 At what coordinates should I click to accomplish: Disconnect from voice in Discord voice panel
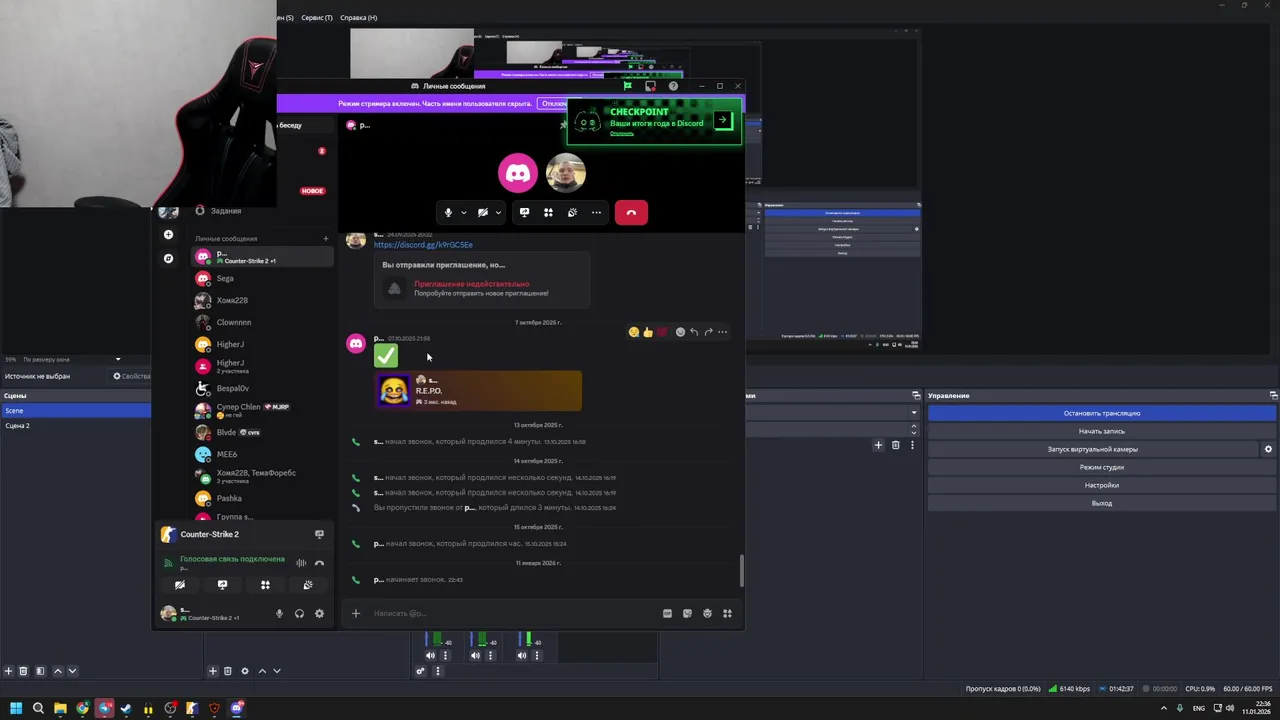point(319,563)
